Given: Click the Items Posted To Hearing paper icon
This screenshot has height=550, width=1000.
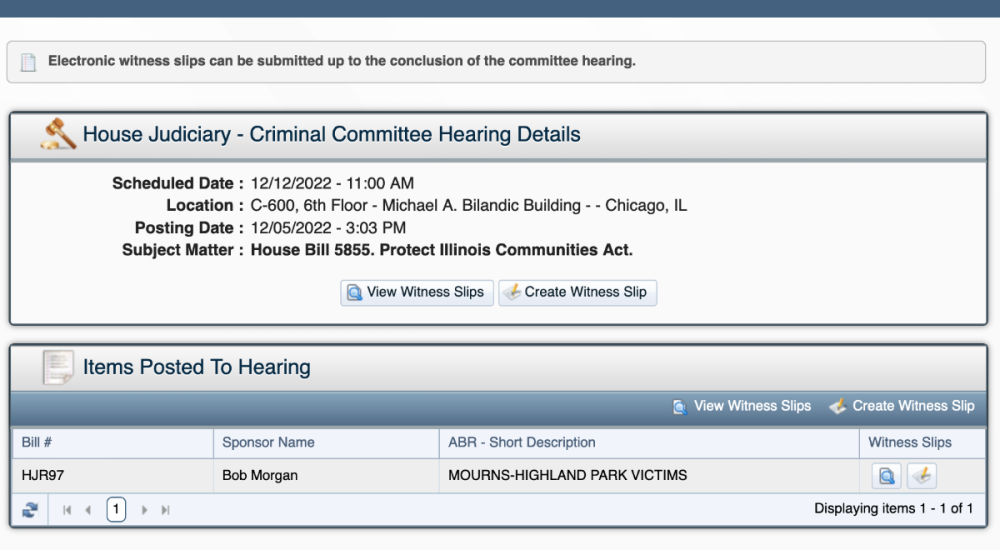Looking at the screenshot, I should tap(58, 367).
